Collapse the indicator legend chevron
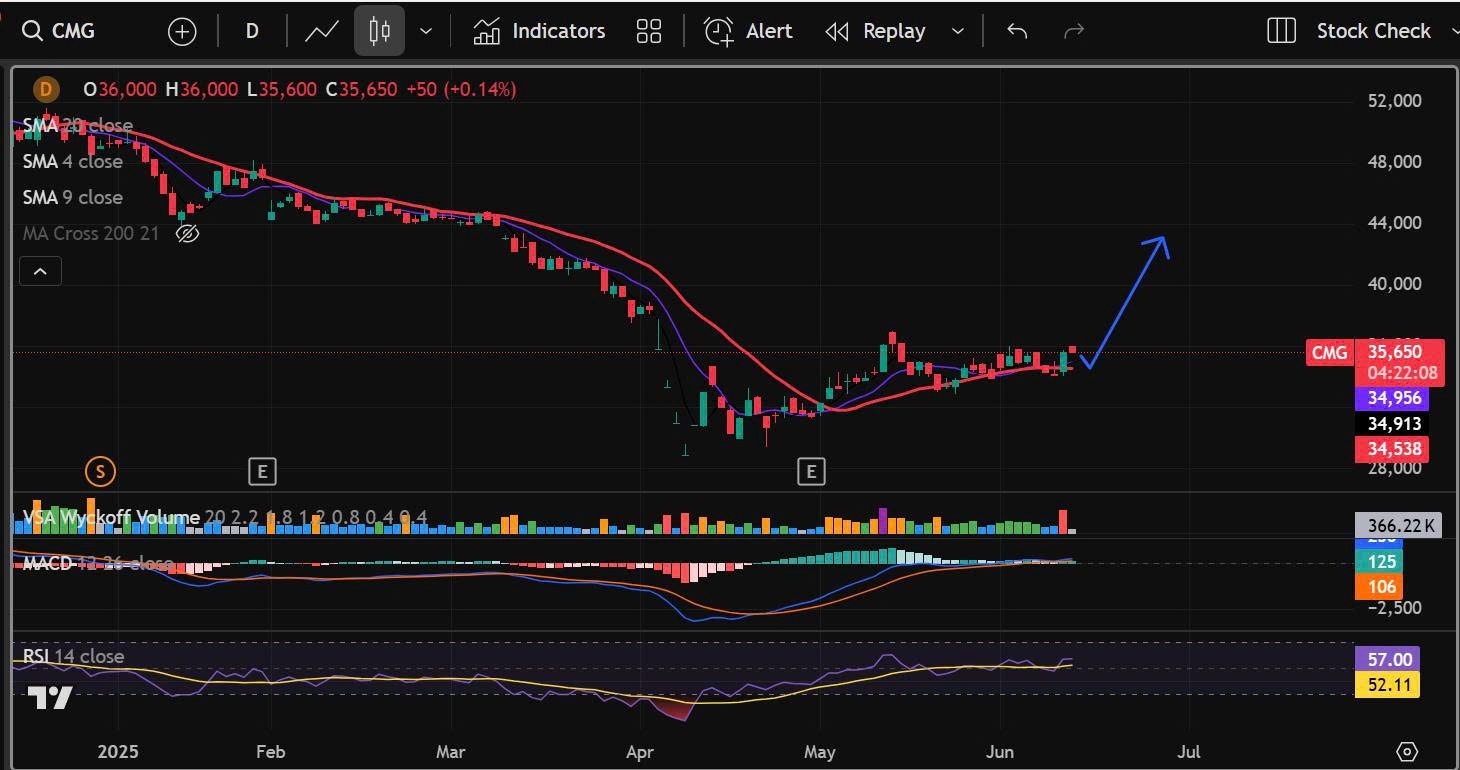 pos(40,271)
